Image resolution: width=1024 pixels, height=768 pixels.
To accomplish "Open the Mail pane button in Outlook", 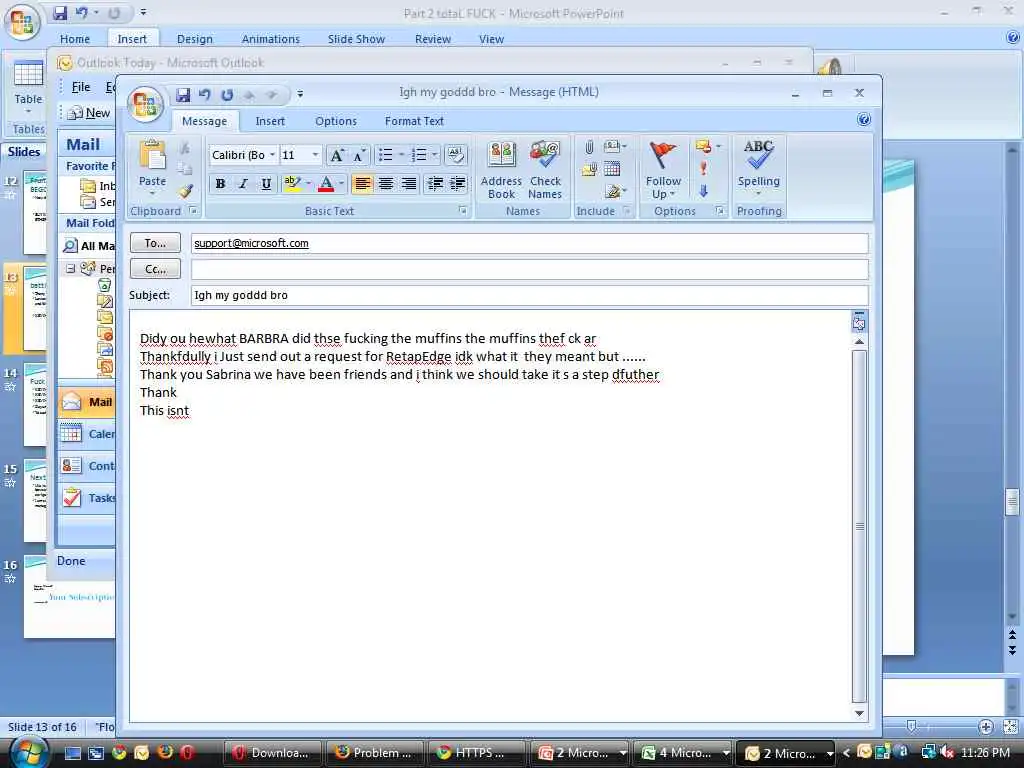I will [87, 402].
